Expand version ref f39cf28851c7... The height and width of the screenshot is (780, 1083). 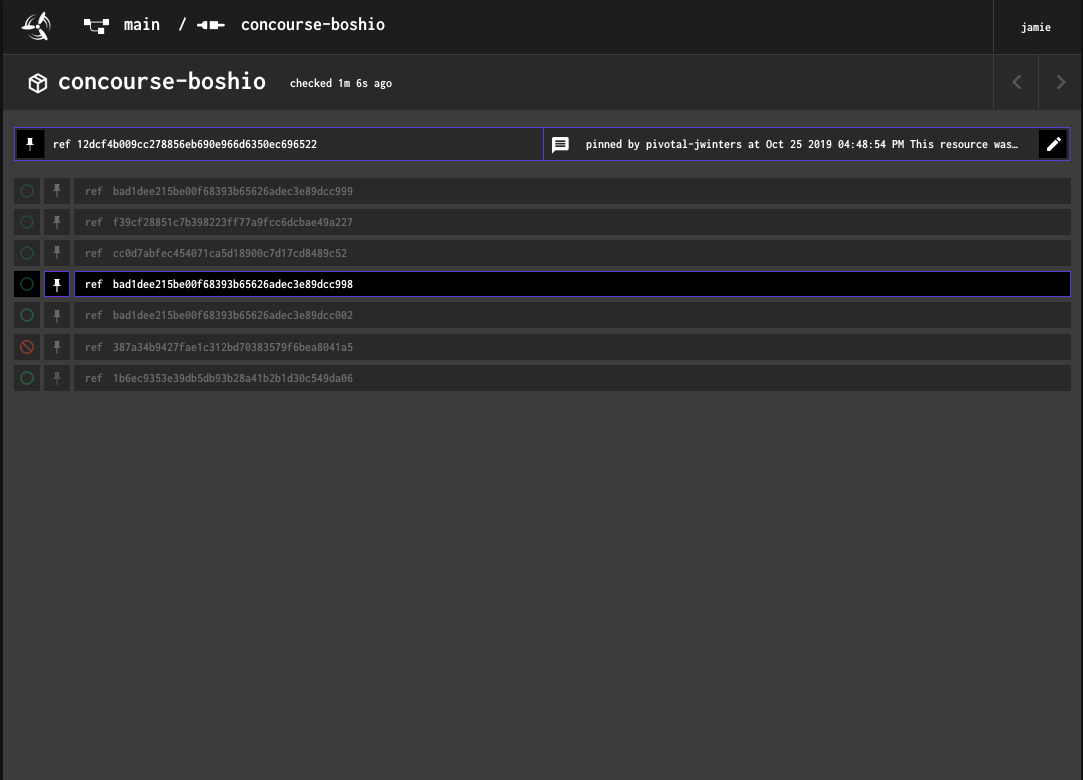[x=572, y=222]
